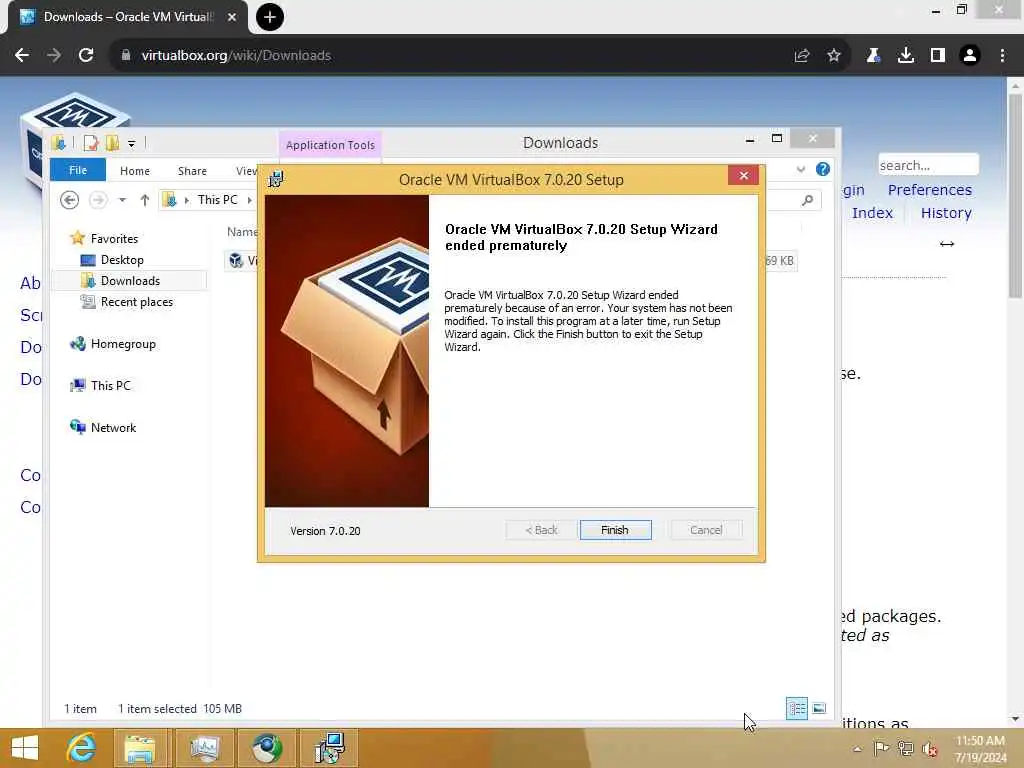This screenshot has width=1024, height=768.
Task: Open Chrome's three-dot menu
Action: pos(1002,56)
